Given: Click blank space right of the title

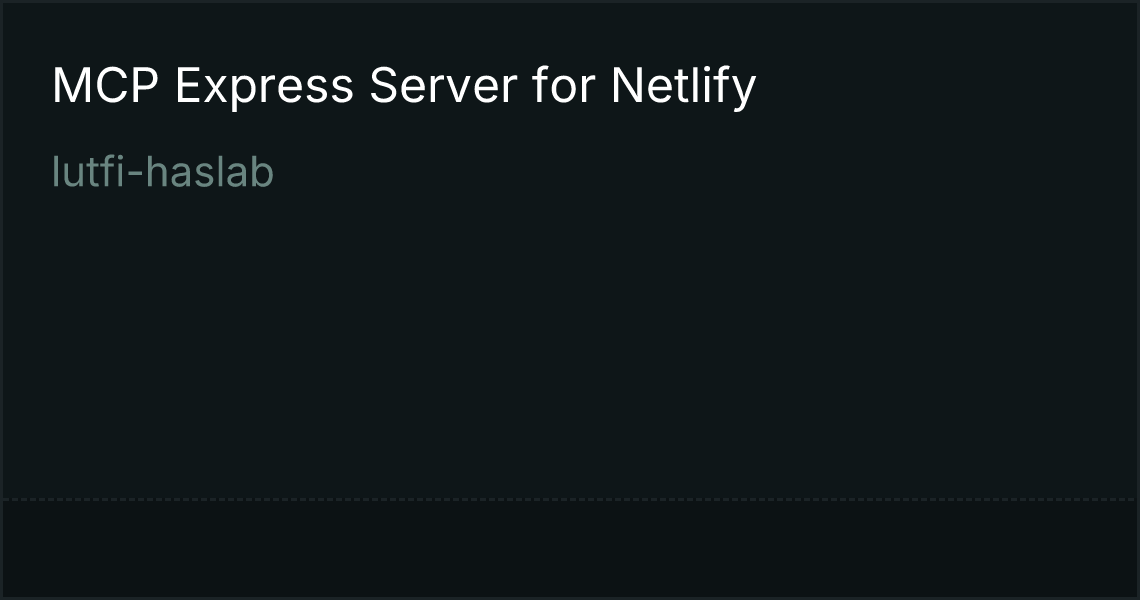Looking at the screenshot, I should (945, 87).
